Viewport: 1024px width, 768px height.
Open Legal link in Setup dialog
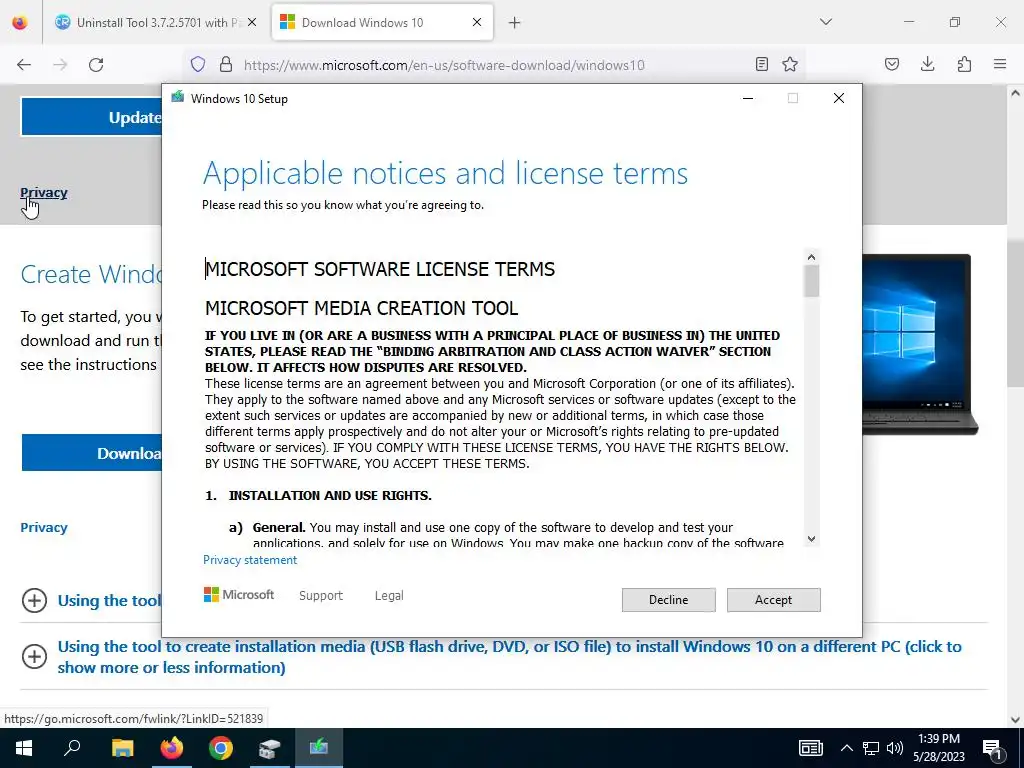[389, 596]
